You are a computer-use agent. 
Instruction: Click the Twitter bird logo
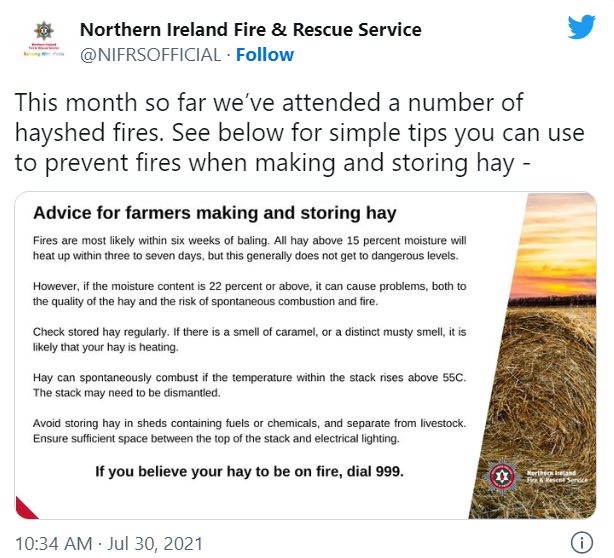coord(581,27)
